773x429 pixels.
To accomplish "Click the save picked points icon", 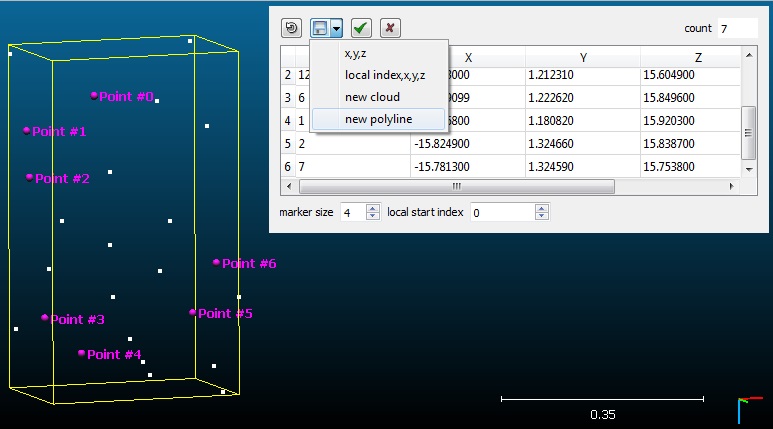I will 320,28.
